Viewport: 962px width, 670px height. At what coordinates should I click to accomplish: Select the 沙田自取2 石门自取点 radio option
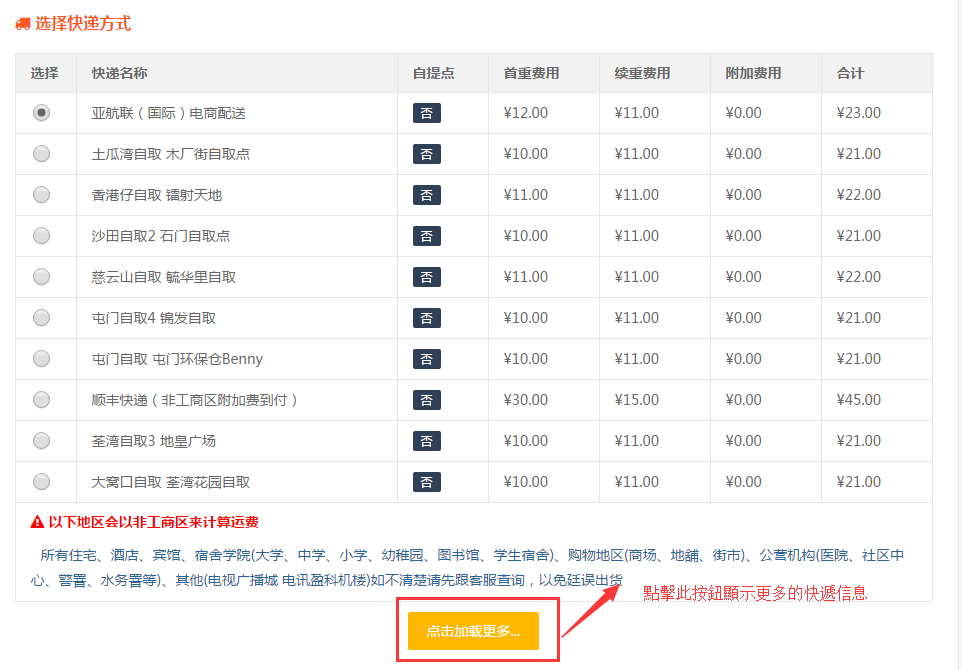[41, 236]
